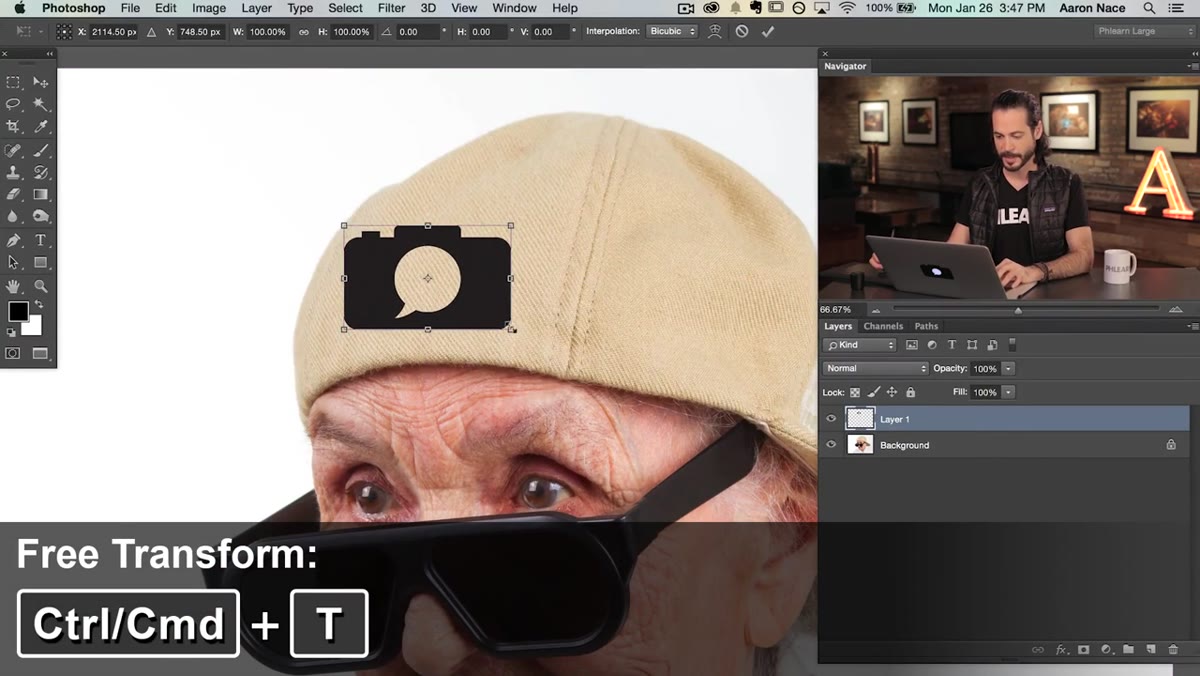Image resolution: width=1200 pixels, height=676 pixels.
Task: Toggle pixel layer filter
Action: [x=912, y=345]
